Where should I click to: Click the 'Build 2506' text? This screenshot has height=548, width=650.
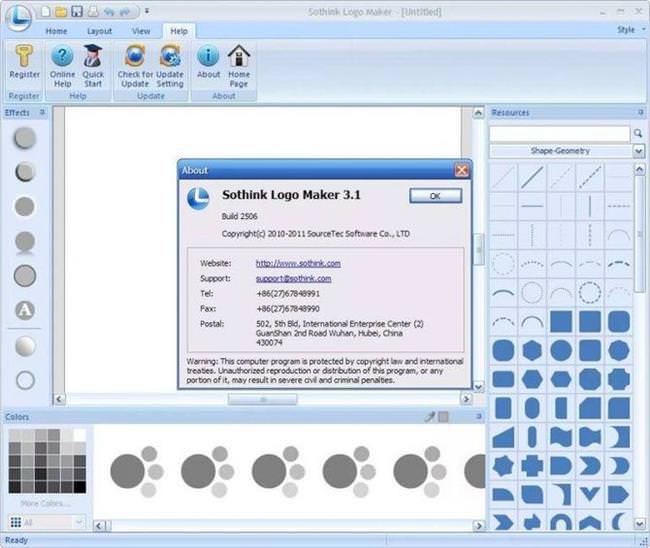pyautogui.click(x=239, y=216)
